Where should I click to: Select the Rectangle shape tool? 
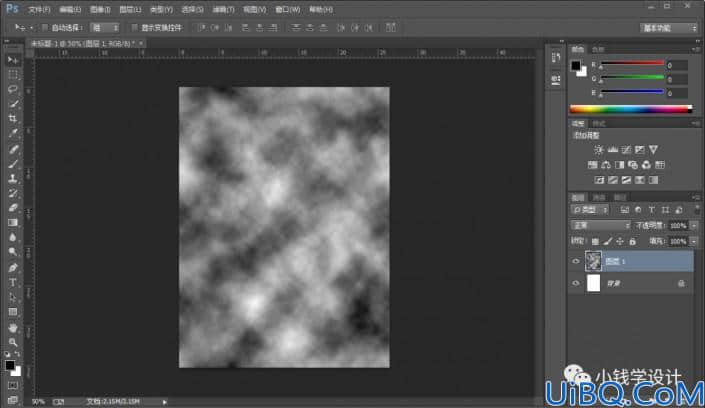(13, 312)
